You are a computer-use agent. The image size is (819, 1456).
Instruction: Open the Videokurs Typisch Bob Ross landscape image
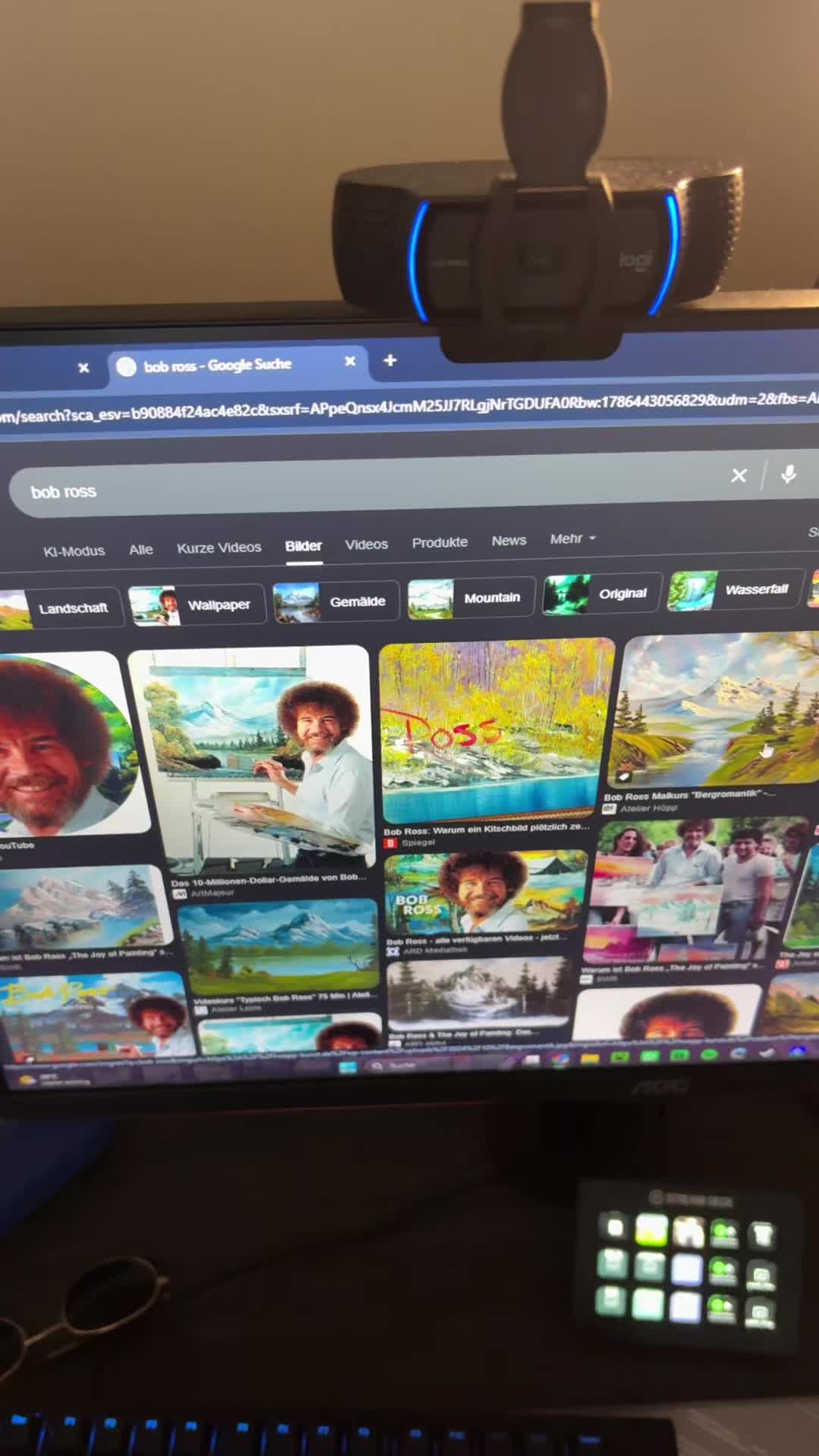(278, 946)
